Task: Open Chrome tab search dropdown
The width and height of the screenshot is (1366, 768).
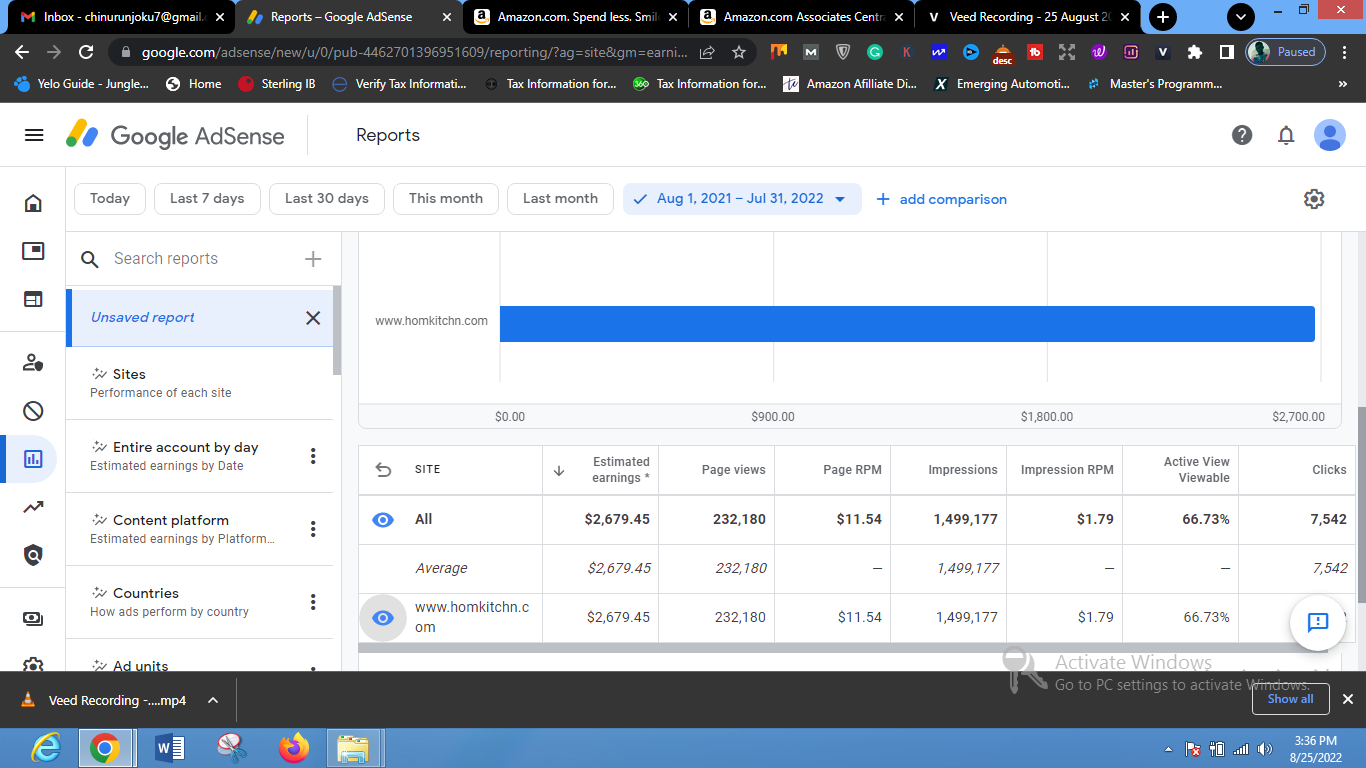Action: [1241, 17]
